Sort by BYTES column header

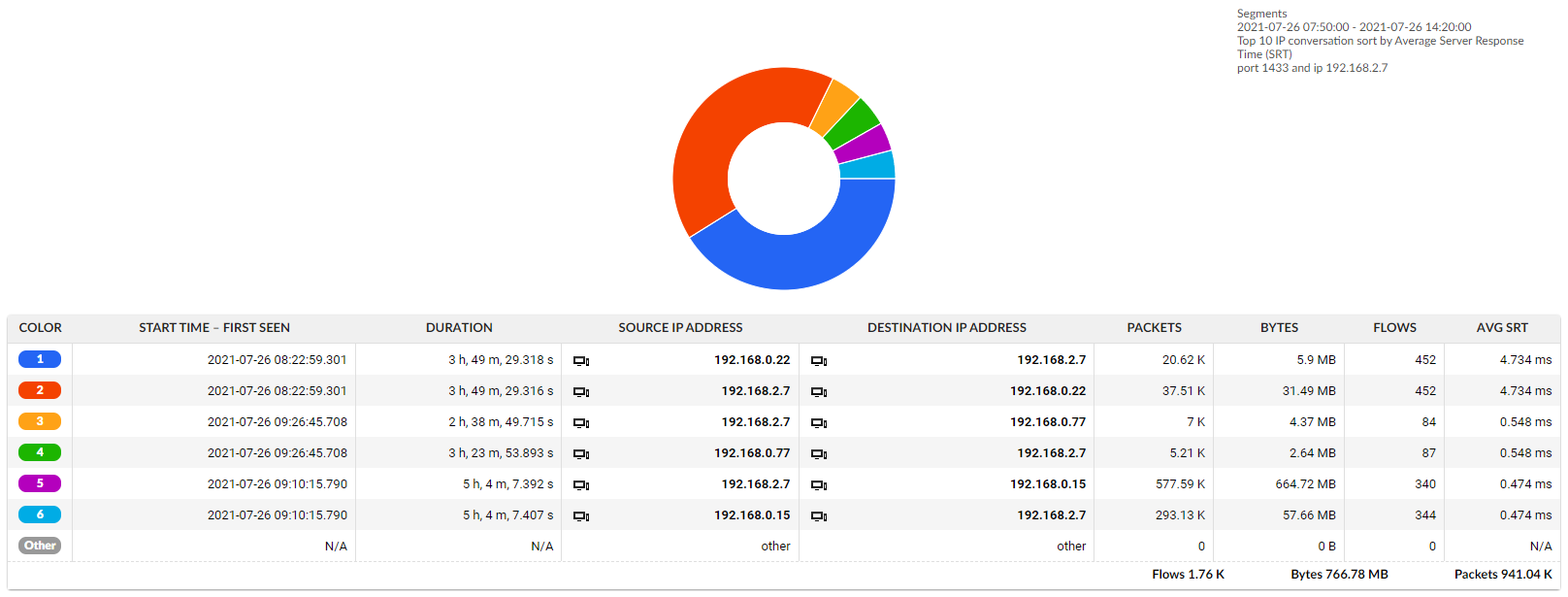point(1279,328)
